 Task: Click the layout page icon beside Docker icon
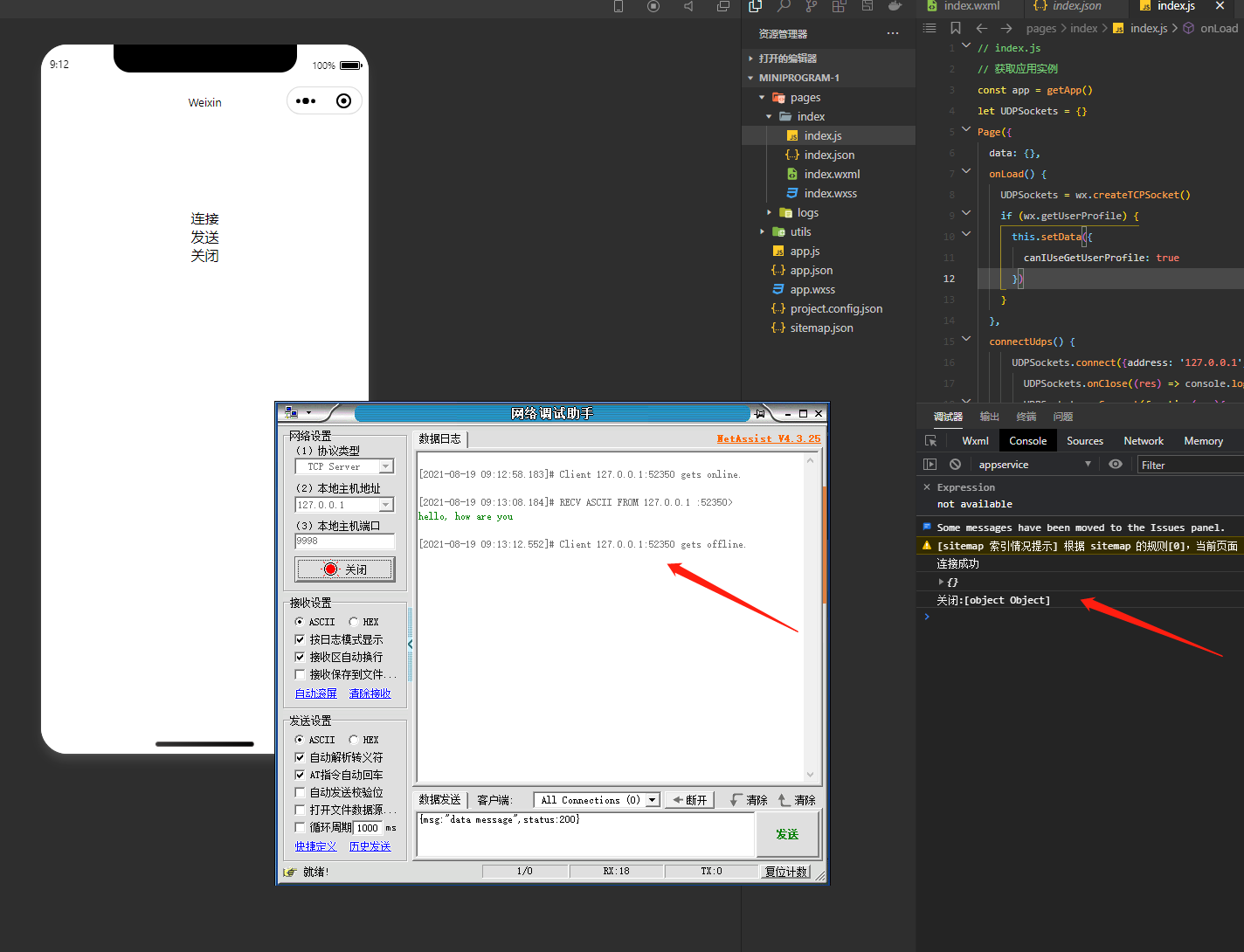(x=867, y=6)
